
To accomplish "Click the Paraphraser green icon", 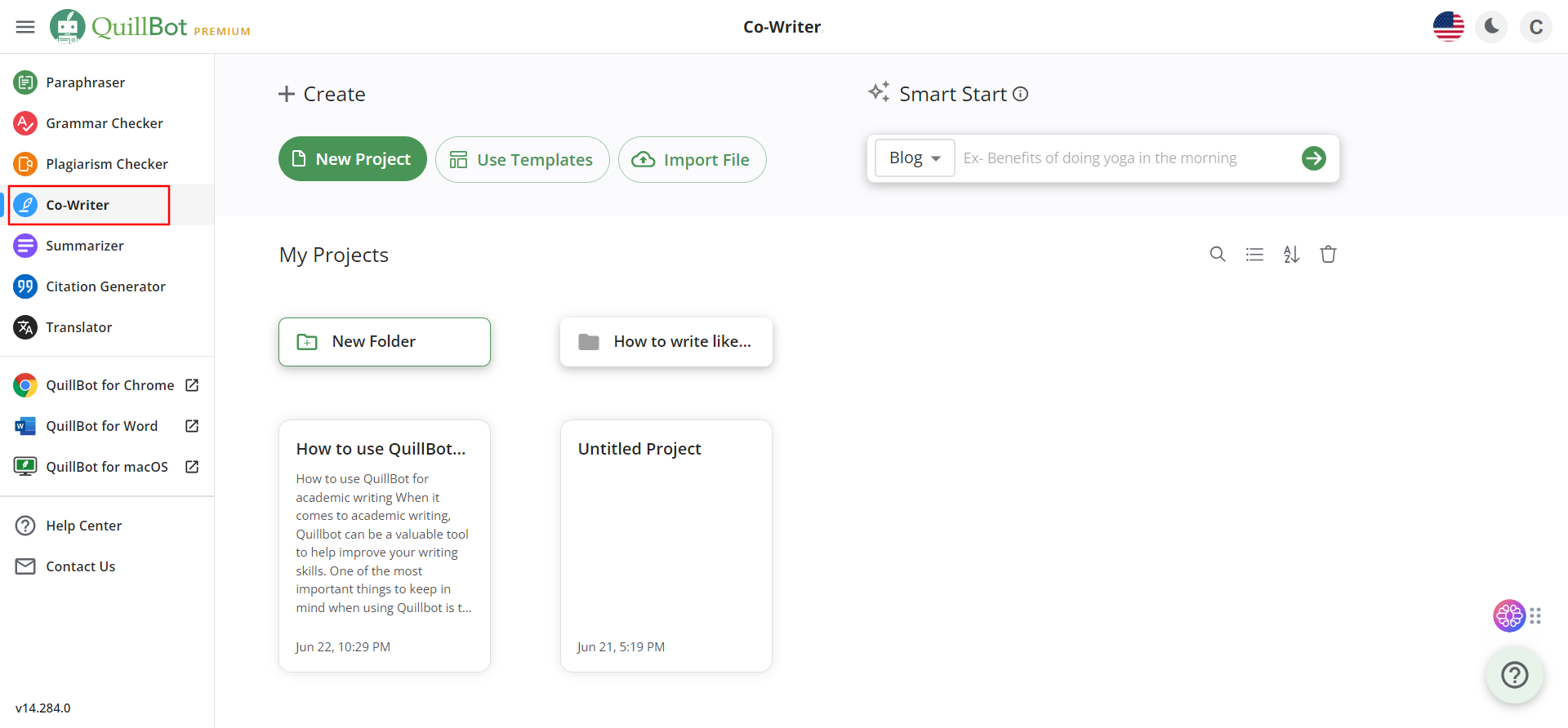I will [25, 82].
